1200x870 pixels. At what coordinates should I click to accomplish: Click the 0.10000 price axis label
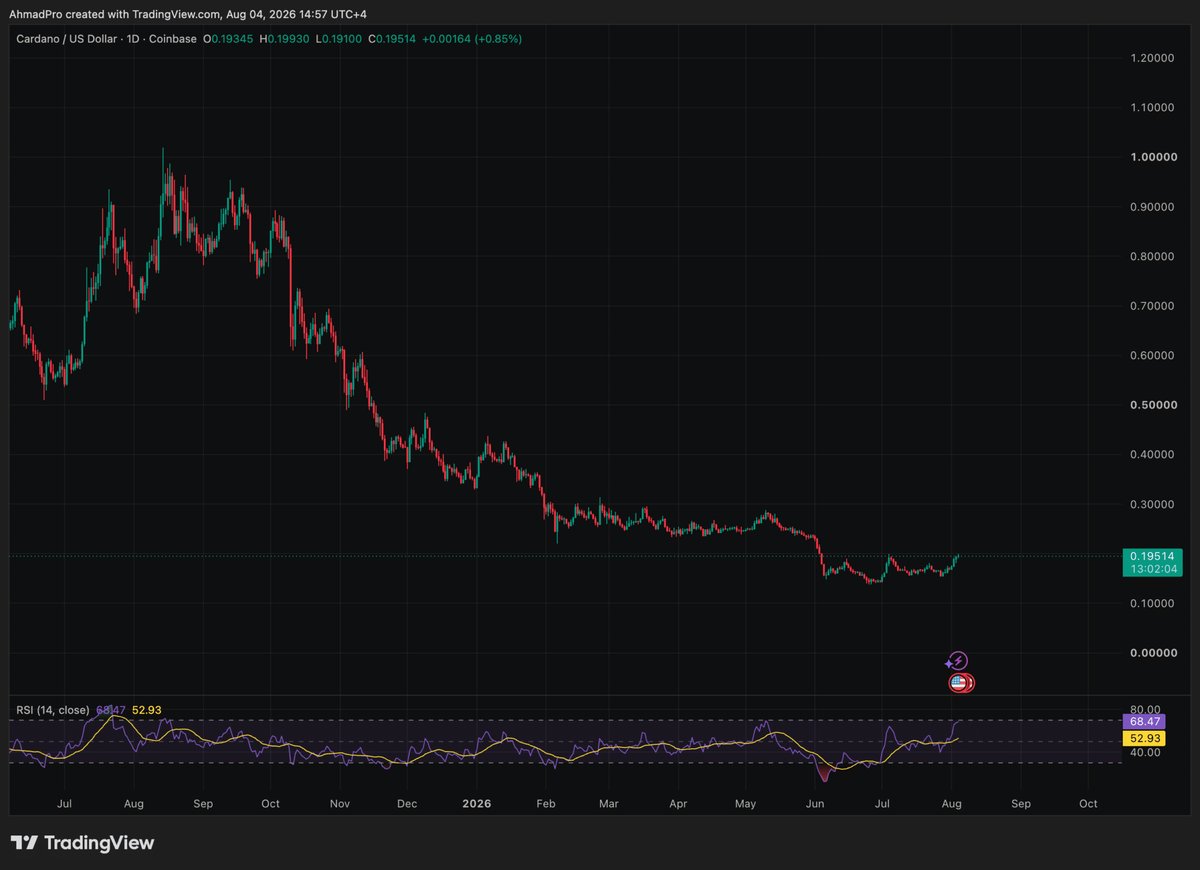tap(1152, 603)
